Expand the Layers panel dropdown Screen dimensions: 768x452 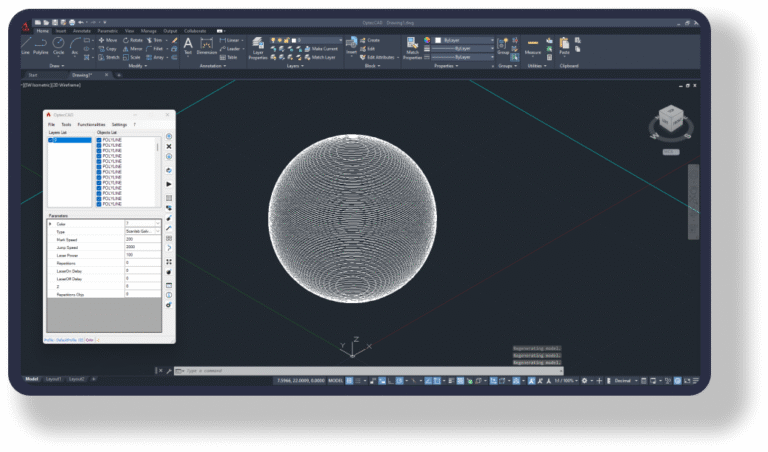pos(295,66)
